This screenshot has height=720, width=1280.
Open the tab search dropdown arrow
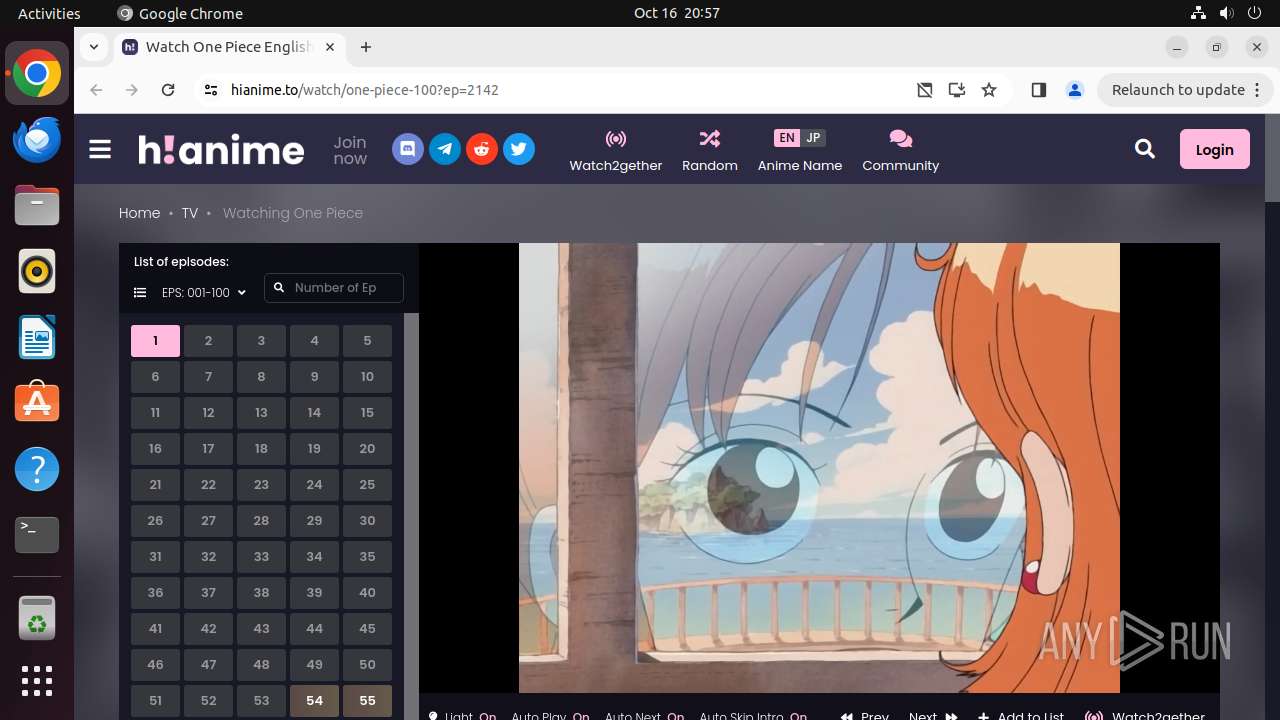(x=94, y=47)
